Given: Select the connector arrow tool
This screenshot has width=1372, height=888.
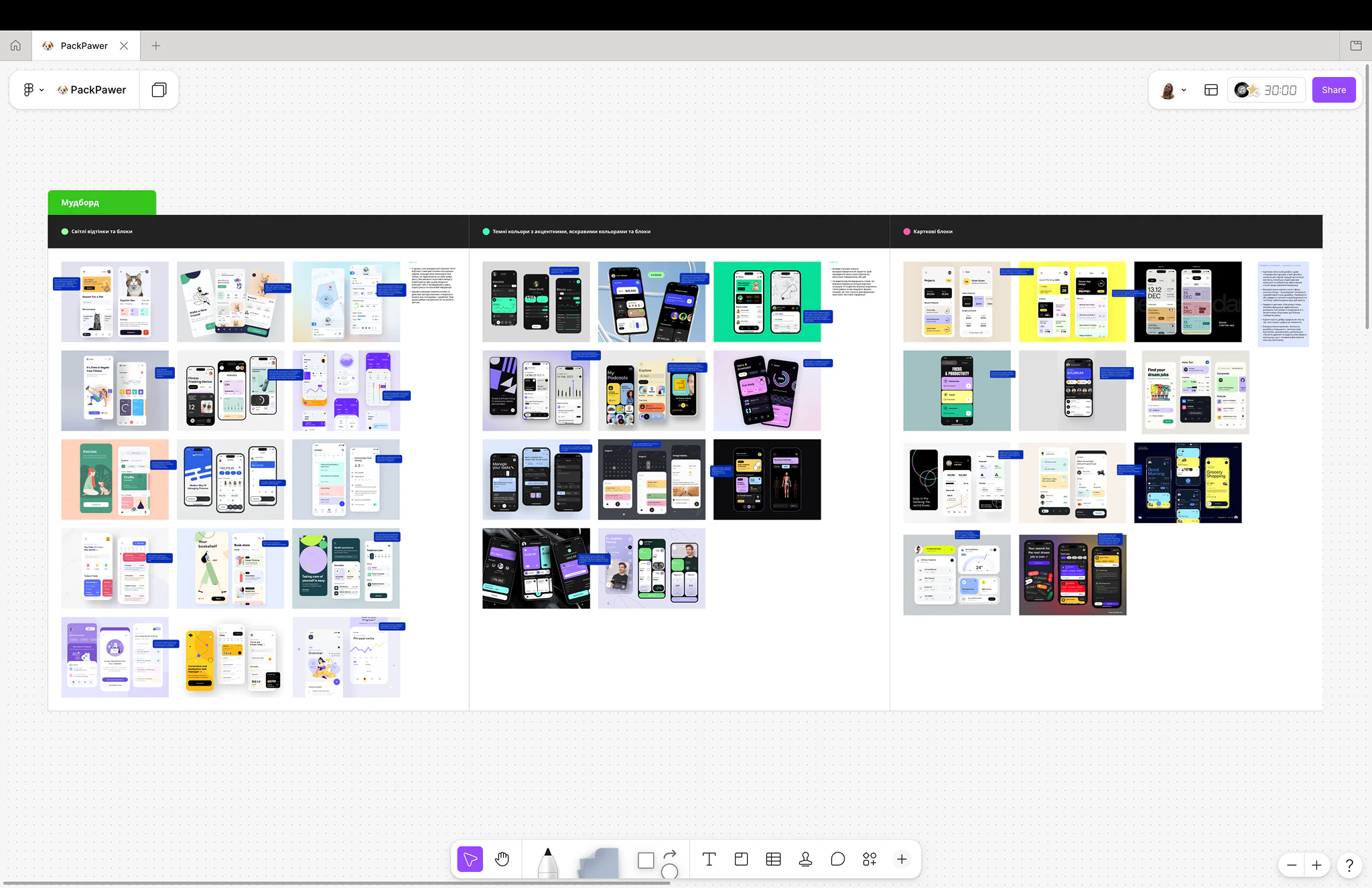Looking at the screenshot, I should 670,854.
